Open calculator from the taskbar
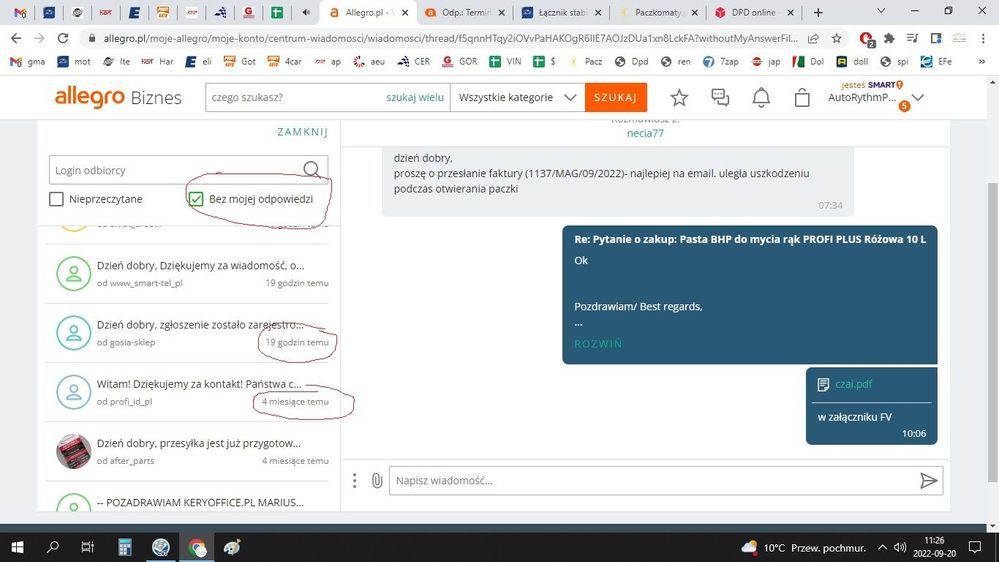Screen dimensions: 999x562 (125, 547)
